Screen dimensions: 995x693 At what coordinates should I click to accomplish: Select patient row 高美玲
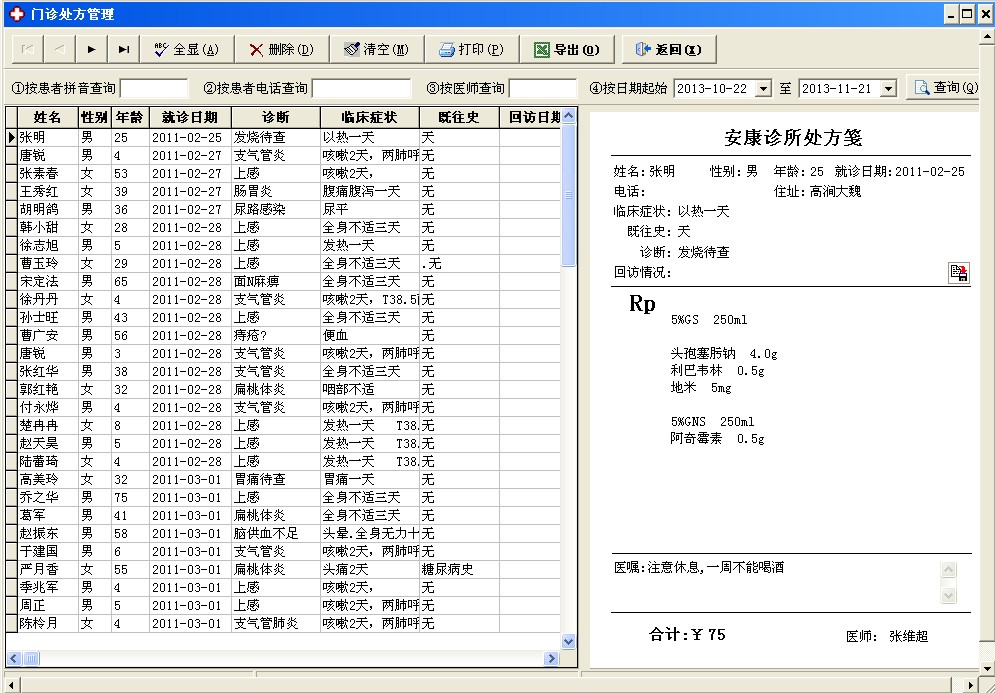(x=283, y=479)
